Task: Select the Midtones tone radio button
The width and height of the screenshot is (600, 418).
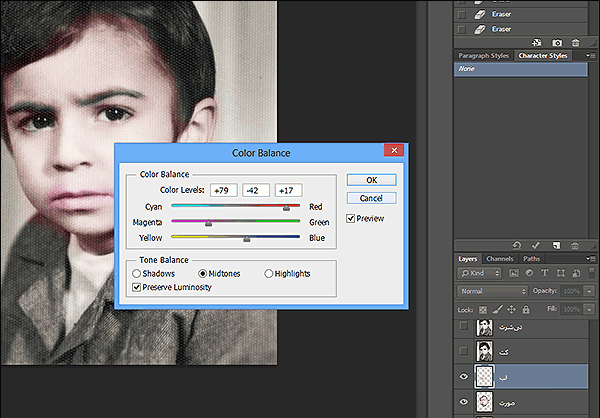Action: click(x=202, y=273)
